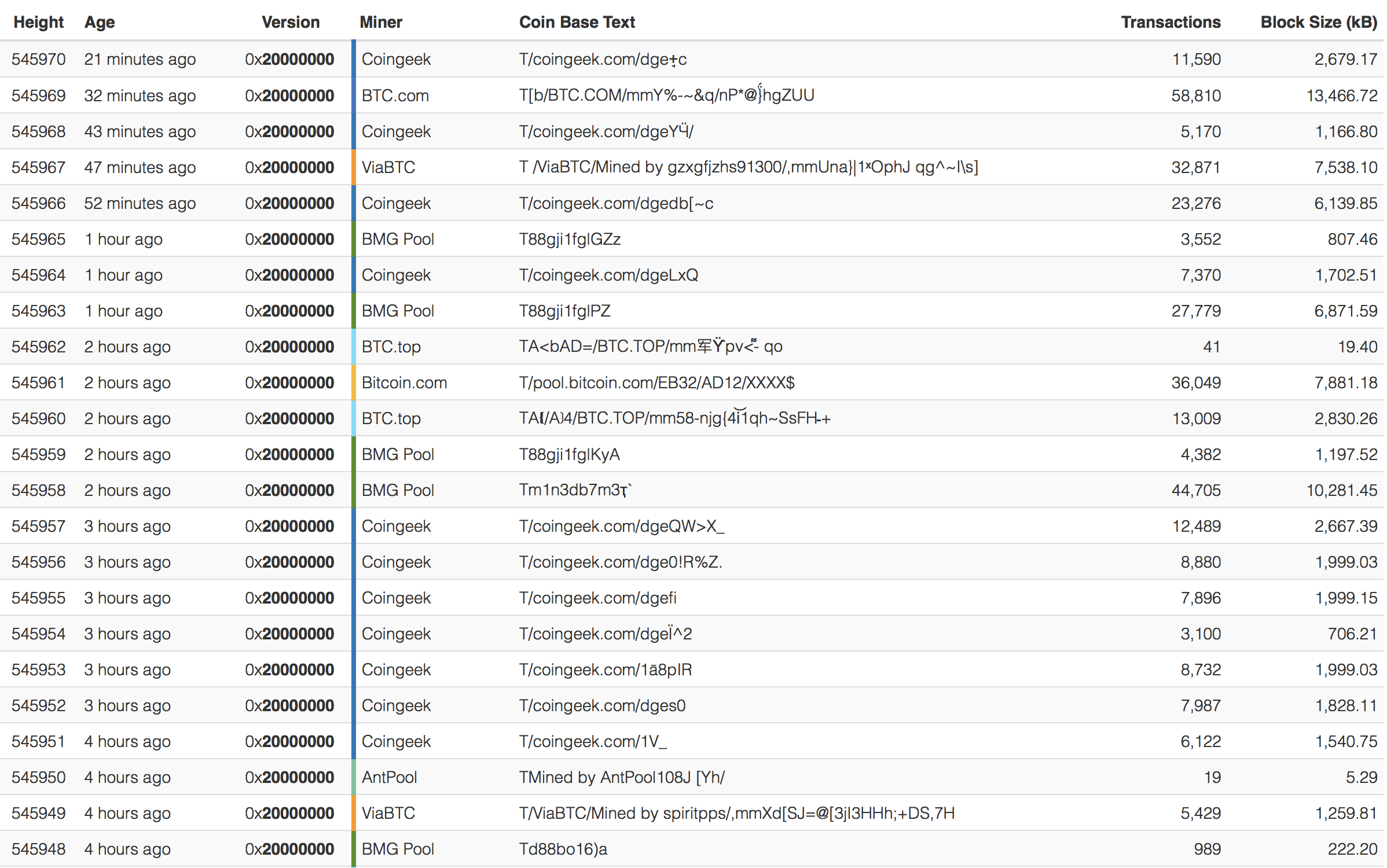Viewport: 1387px width, 868px height.
Task: Select miner BTC.top in row 545962
Action: [x=391, y=347]
